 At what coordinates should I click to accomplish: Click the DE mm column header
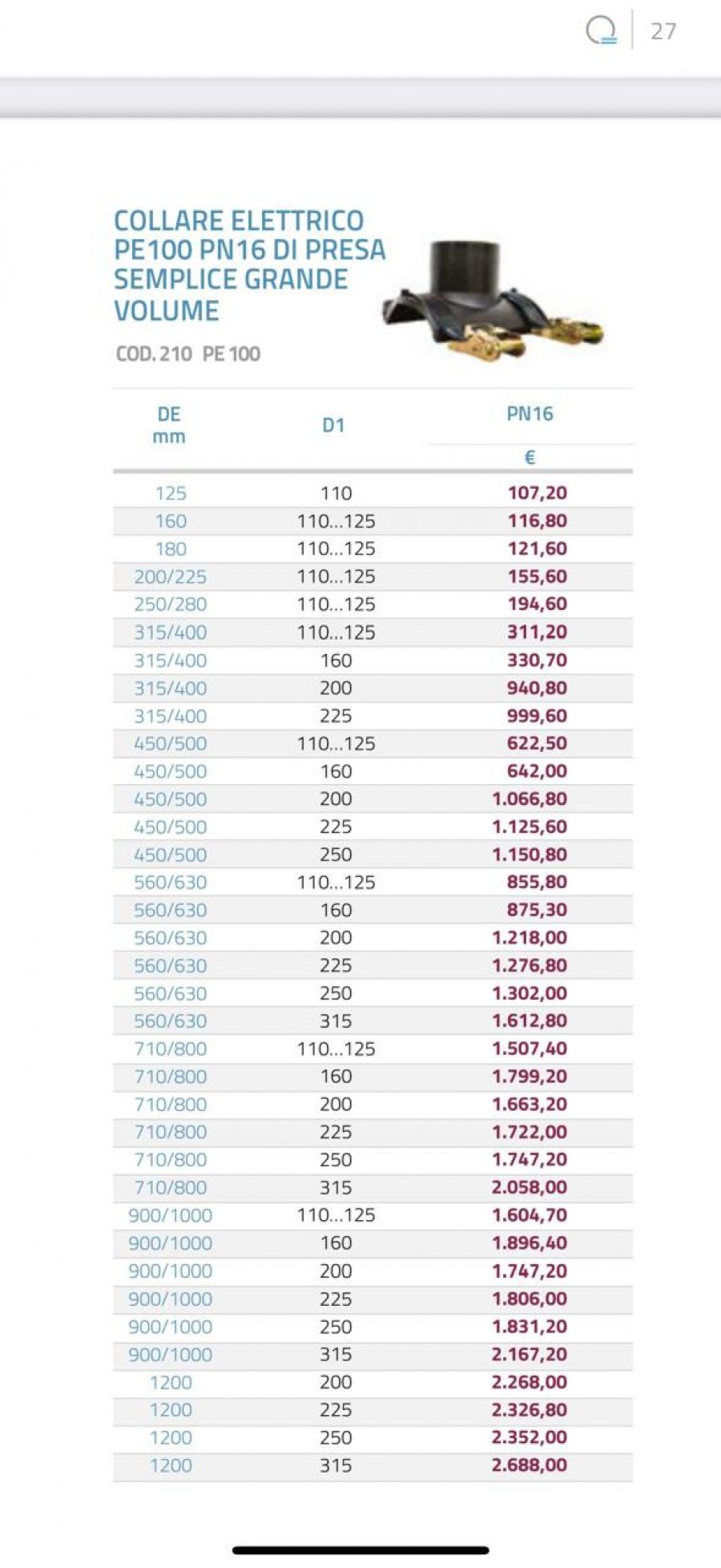[x=169, y=426]
